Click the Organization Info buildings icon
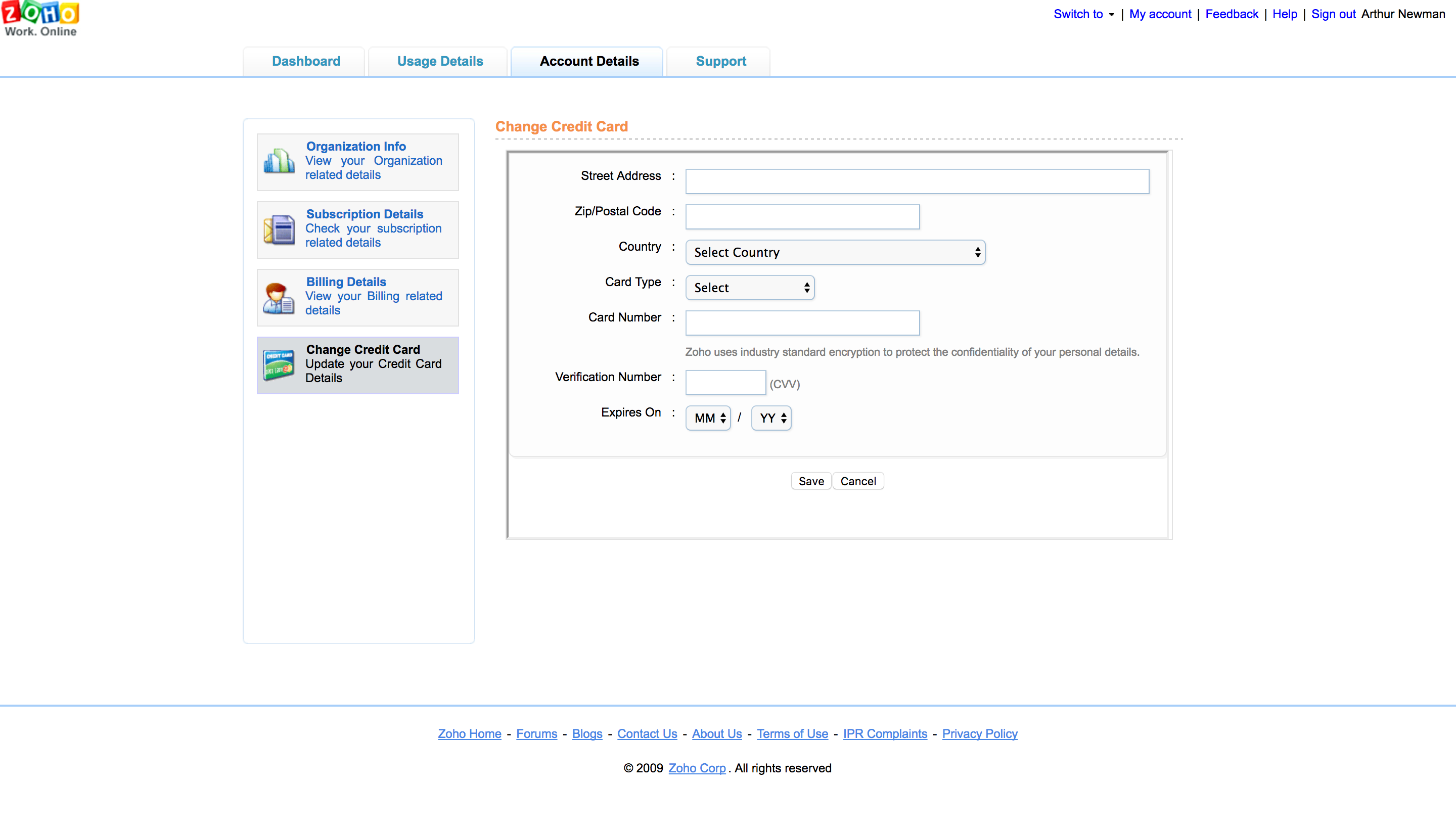The height and width of the screenshot is (832, 1456). (x=279, y=161)
